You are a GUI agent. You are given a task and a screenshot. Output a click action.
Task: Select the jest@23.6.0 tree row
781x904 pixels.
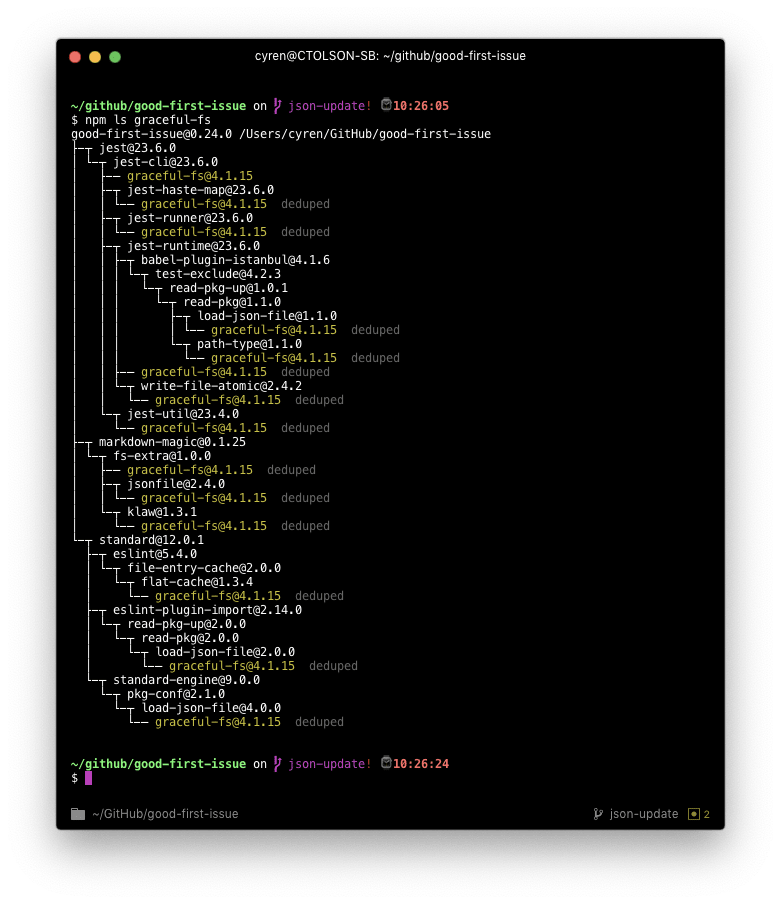[137, 148]
